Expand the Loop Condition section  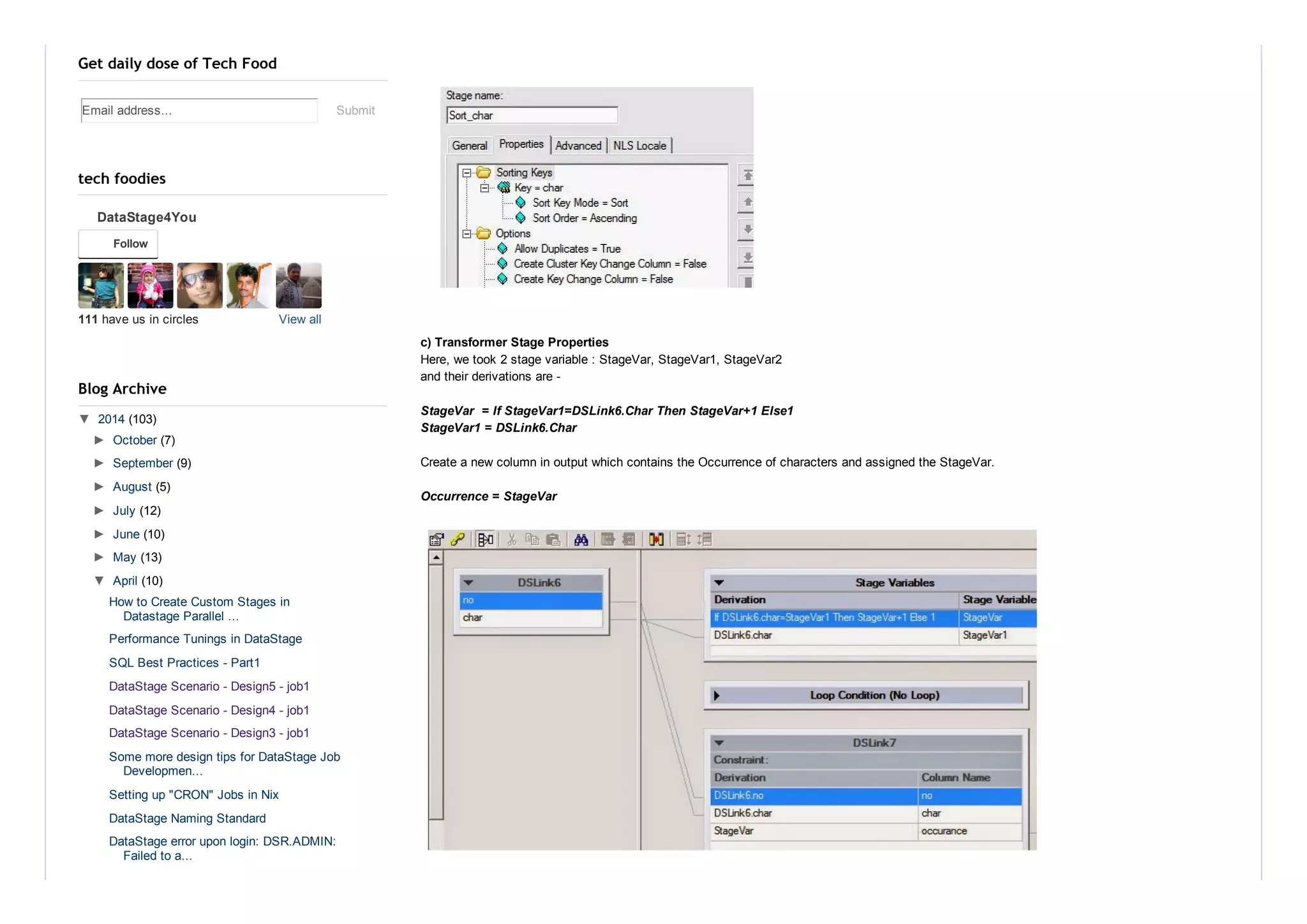pos(717,696)
